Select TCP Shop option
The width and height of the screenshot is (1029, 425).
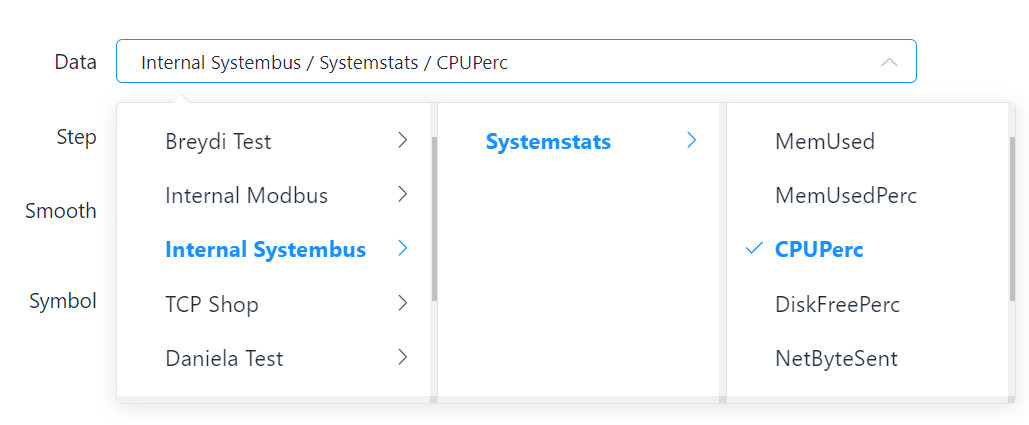(212, 304)
